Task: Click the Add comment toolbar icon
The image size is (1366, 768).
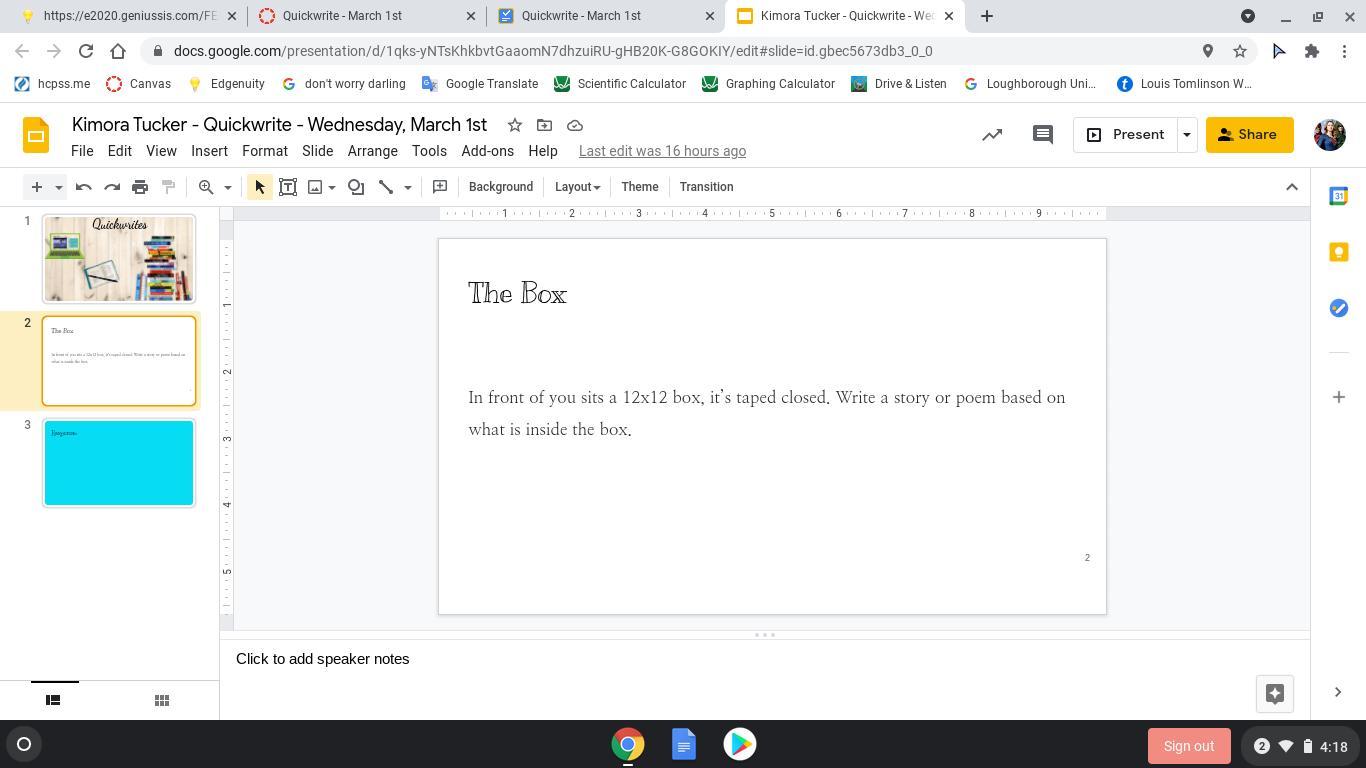Action: tap(439, 187)
